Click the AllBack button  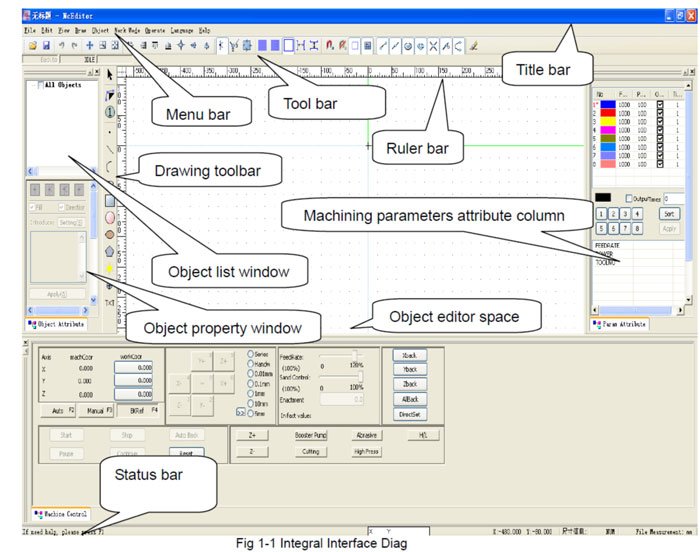coord(410,399)
